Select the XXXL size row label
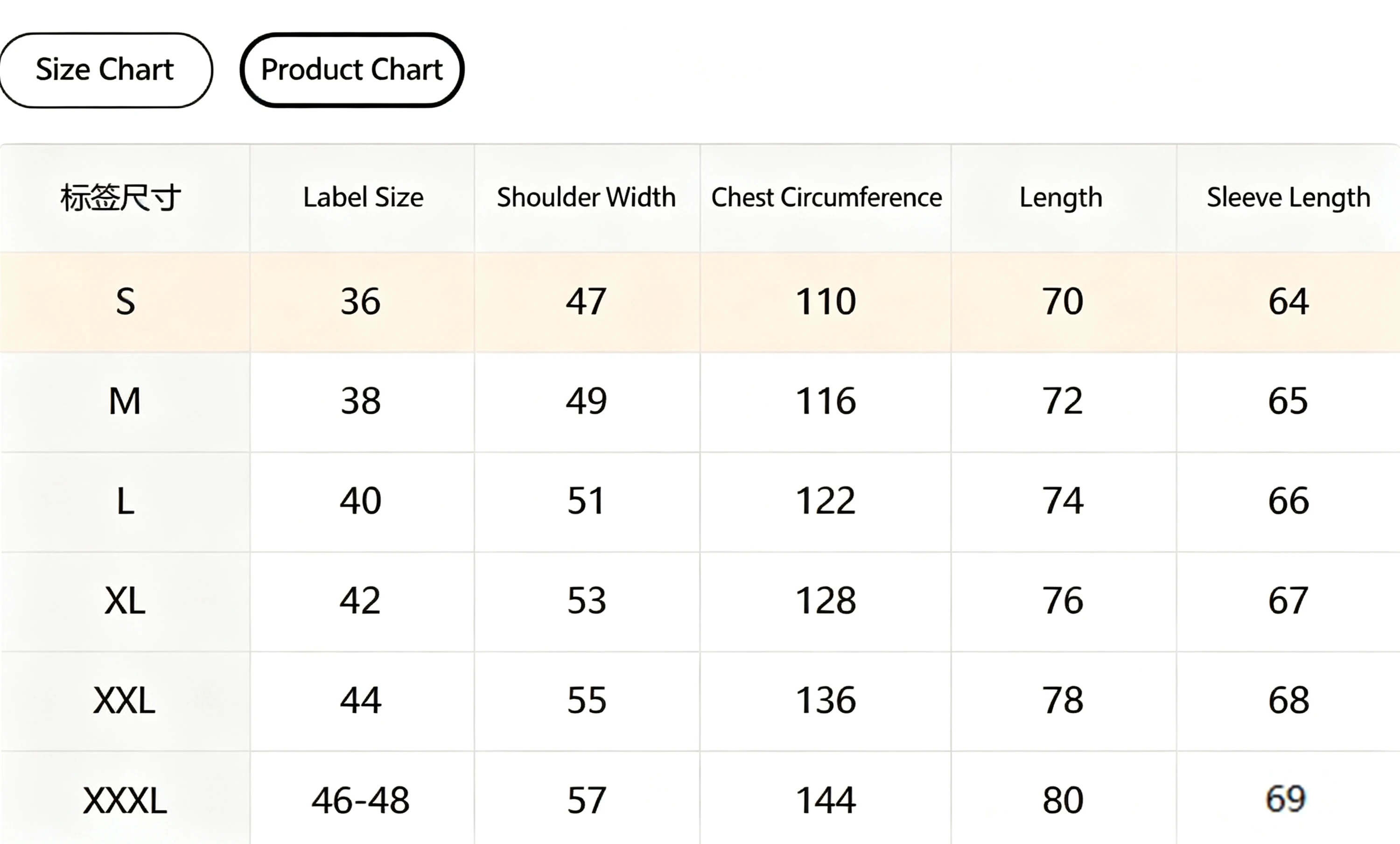The image size is (1400, 844). pyautogui.click(x=125, y=801)
